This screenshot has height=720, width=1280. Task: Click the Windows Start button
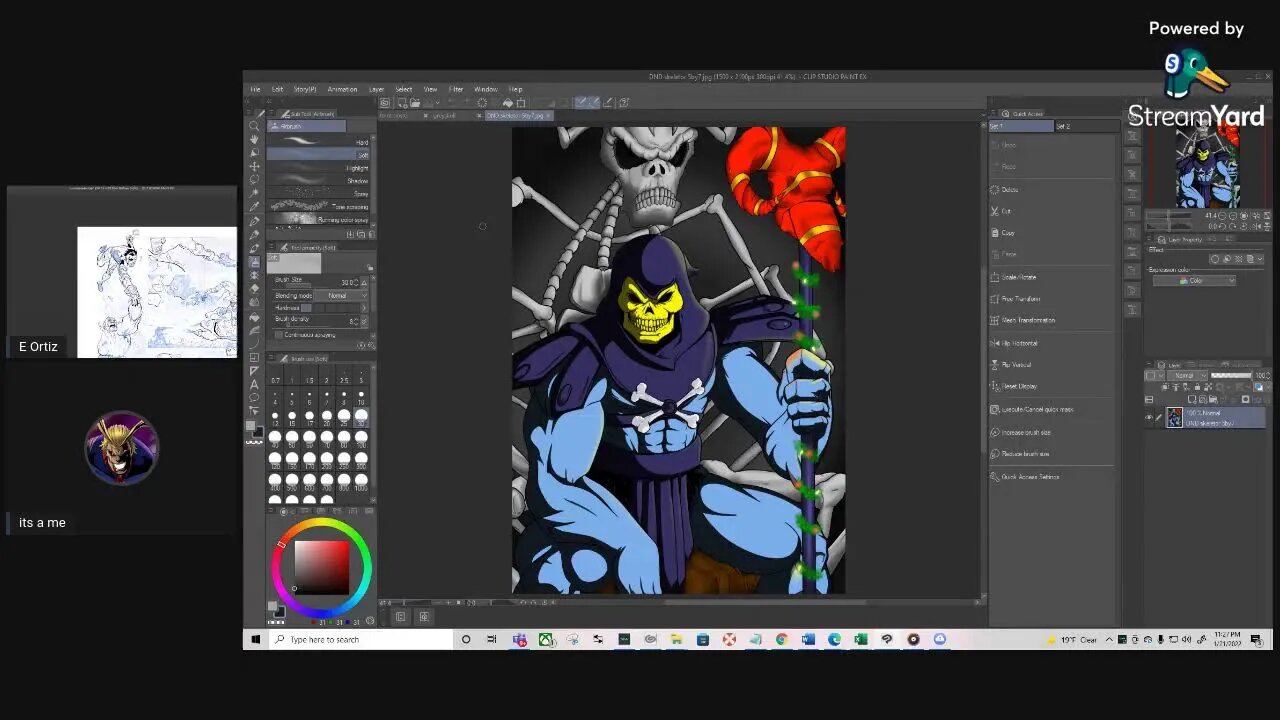256,639
